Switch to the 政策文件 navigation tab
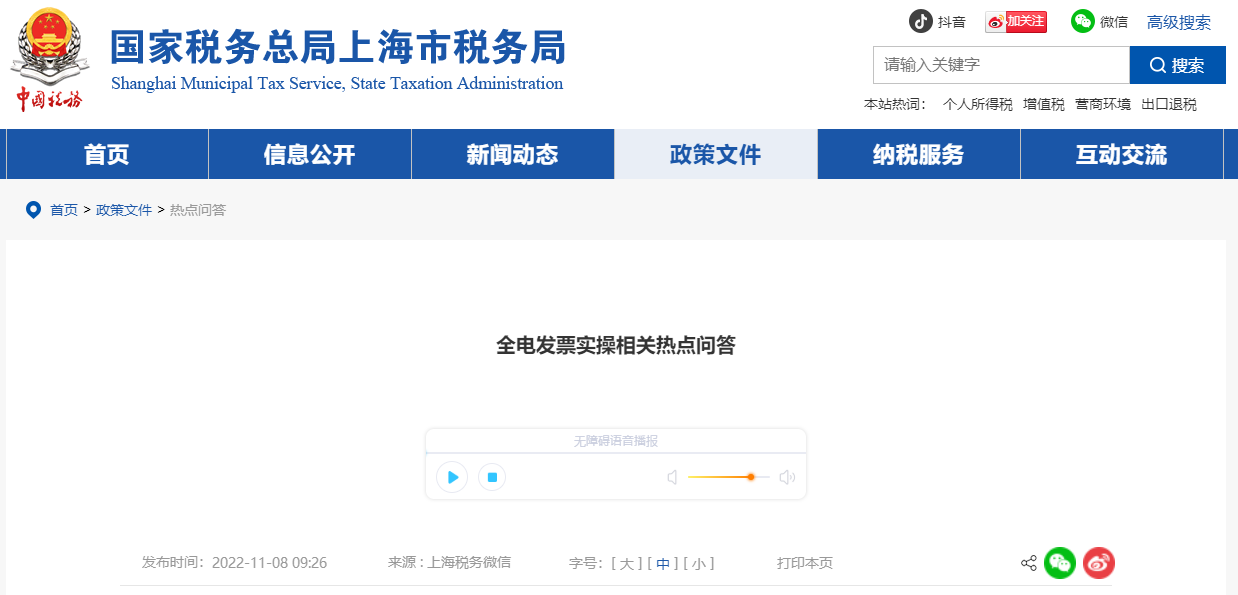 click(716, 153)
